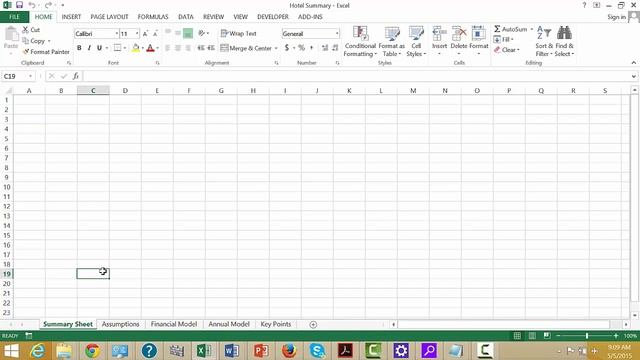Expand the Name Box dropdown arrow
This screenshot has height=360, width=640.
pyautogui.click(x=30, y=76)
